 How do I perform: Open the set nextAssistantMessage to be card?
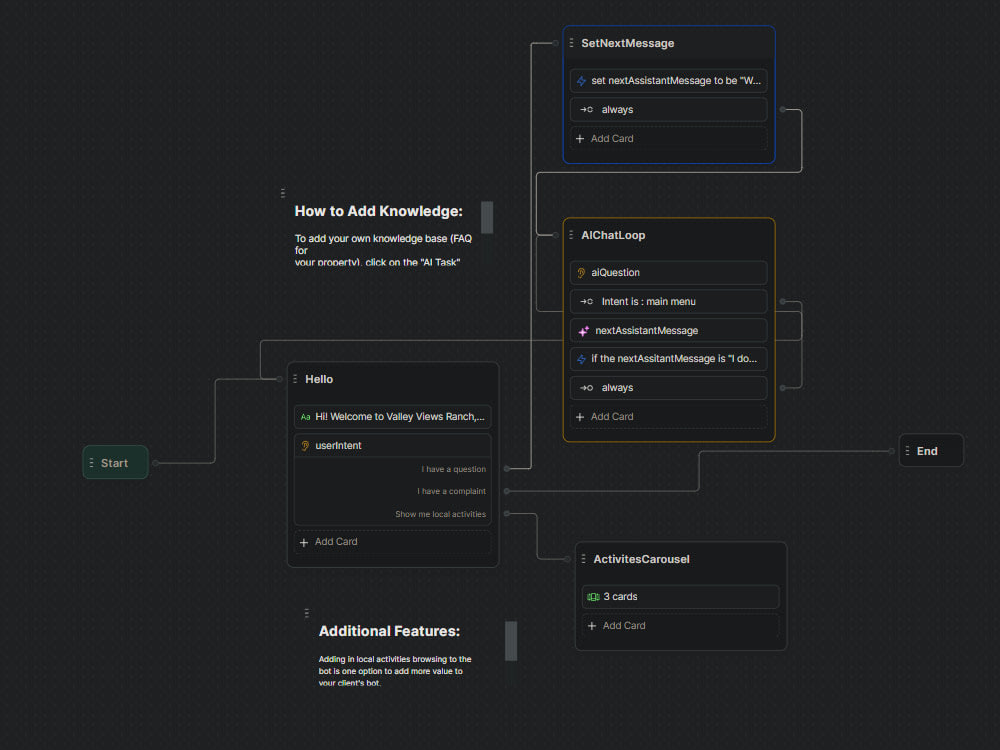668,81
